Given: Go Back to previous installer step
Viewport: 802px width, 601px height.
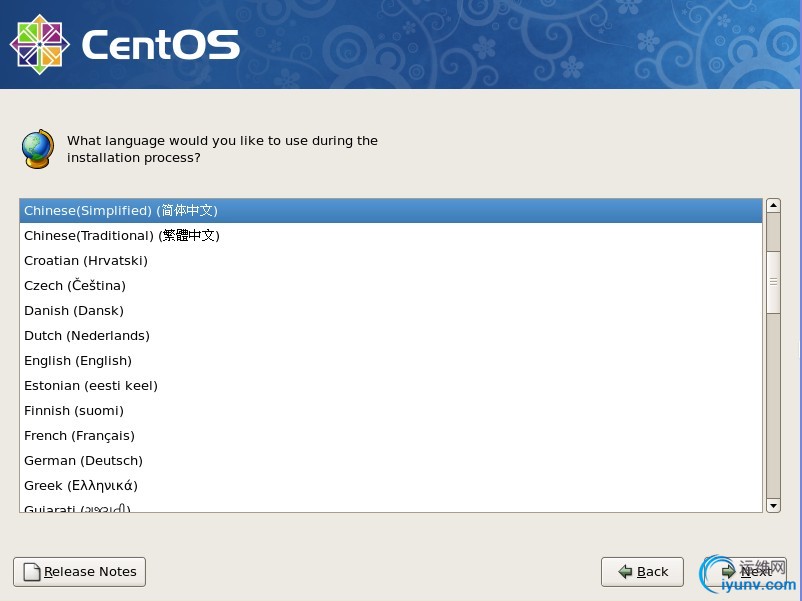Looking at the screenshot, I should pyautogui.click(x=642, y=572).
